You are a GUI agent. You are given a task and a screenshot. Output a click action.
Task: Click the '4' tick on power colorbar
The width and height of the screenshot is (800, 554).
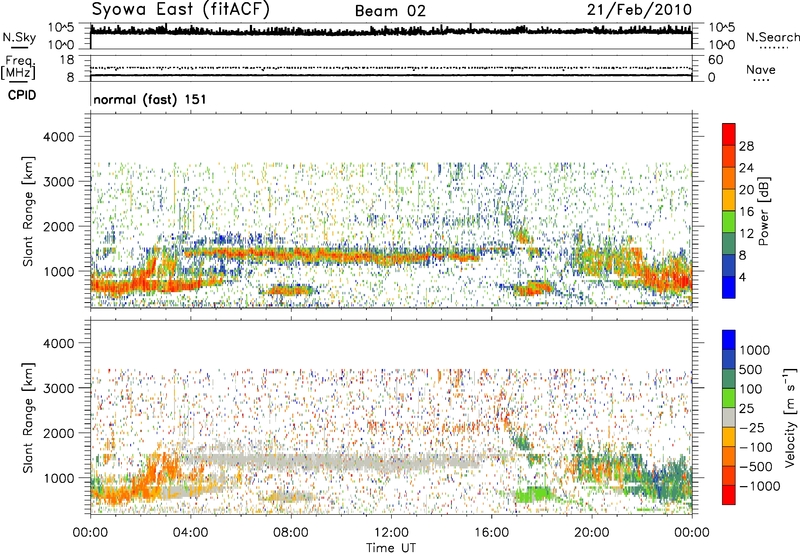(742, 277)
